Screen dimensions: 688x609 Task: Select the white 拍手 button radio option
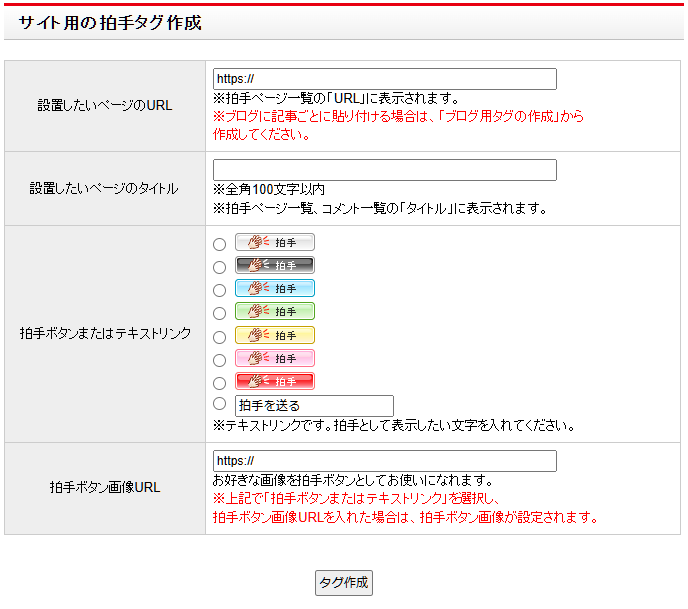[219, 244]
